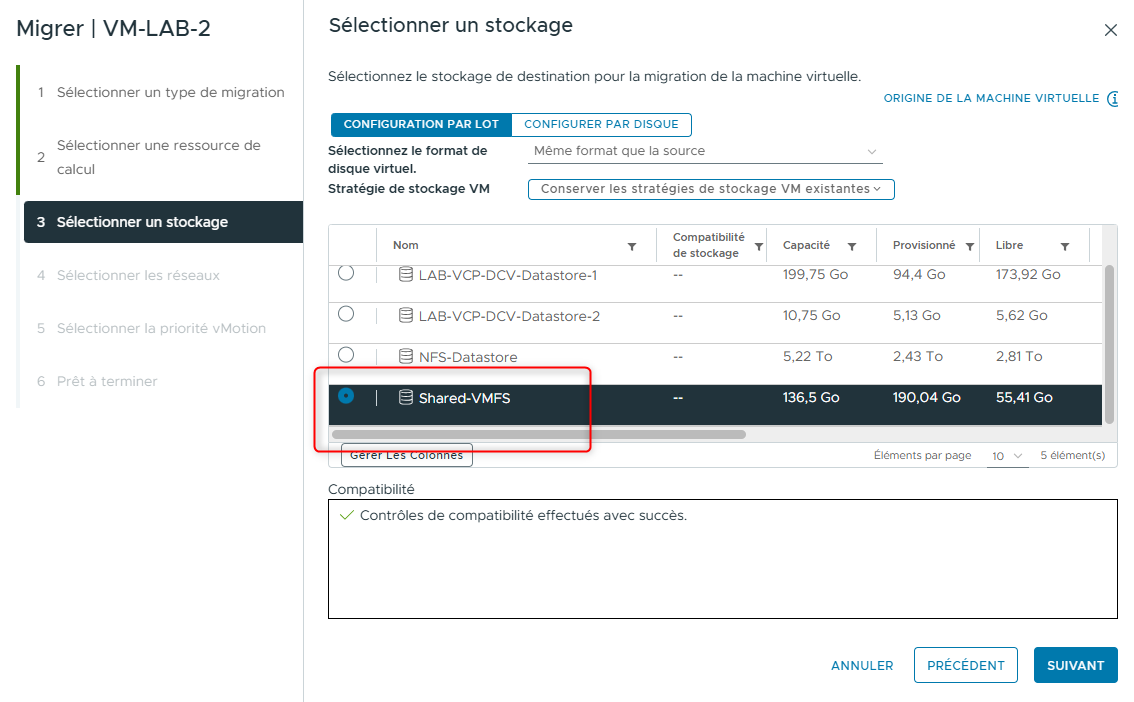Switch to the CONFIGURER PAR DISQUE tab
Image resolution: width=1134 pixels, height=702 pixels.
[601, 124]
